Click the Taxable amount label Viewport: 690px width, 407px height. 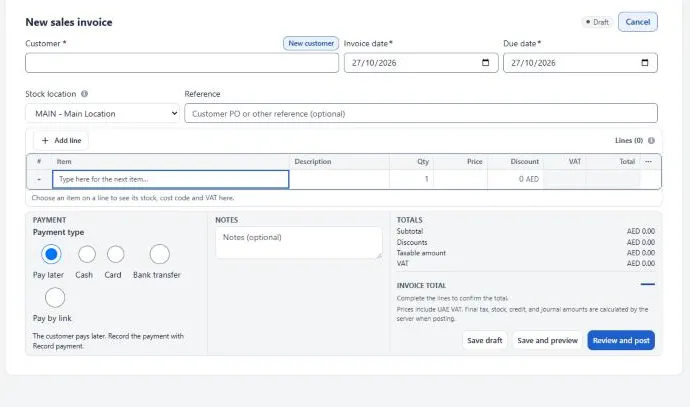click(421, 253)
